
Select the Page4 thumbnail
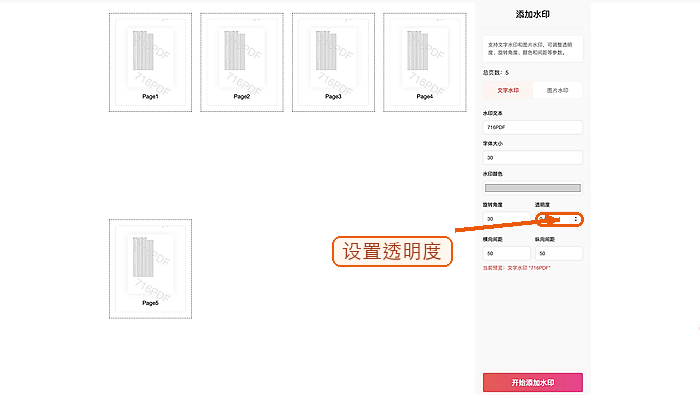point(425,62)
